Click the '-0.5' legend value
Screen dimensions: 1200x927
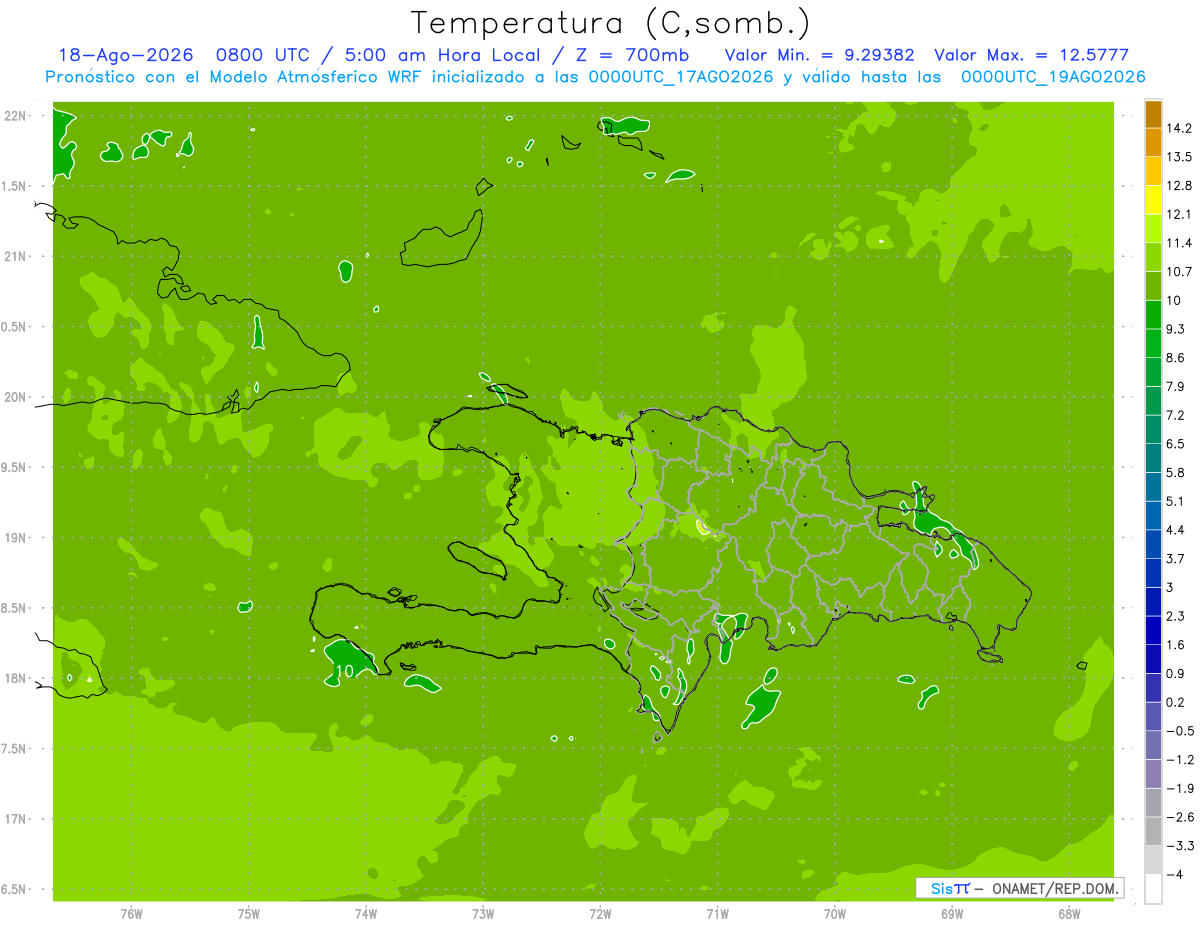(x=1180, y=732)
